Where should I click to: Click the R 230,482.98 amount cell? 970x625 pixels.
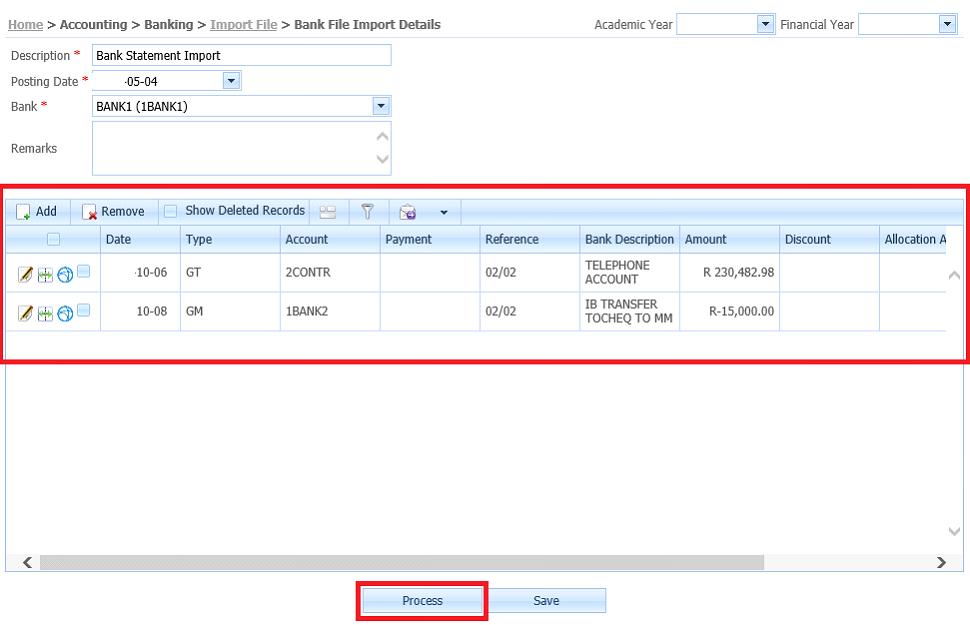tap(729, 272)
